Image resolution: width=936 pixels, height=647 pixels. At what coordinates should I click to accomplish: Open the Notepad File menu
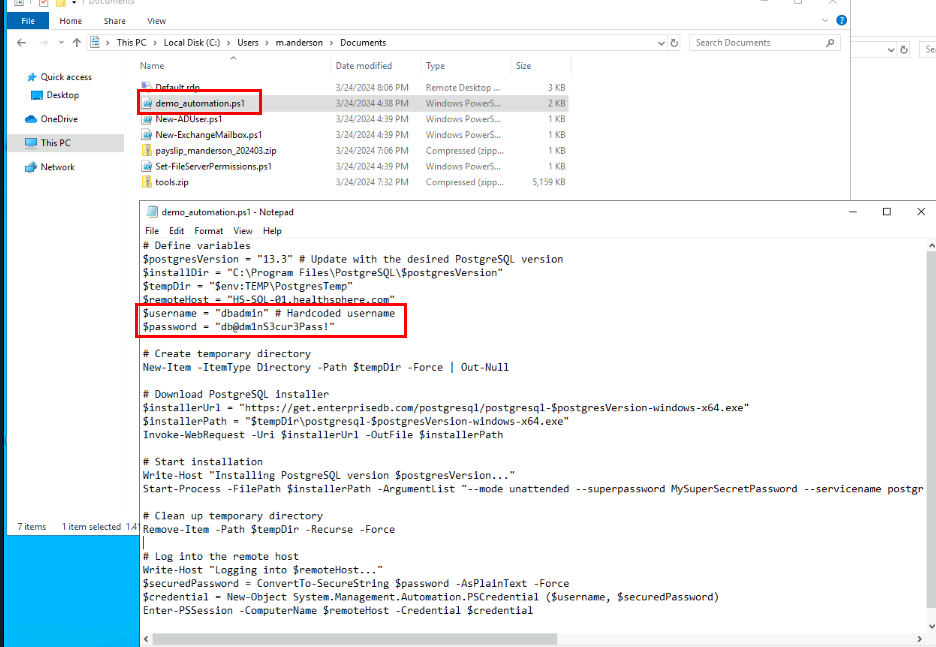(152, 231)
